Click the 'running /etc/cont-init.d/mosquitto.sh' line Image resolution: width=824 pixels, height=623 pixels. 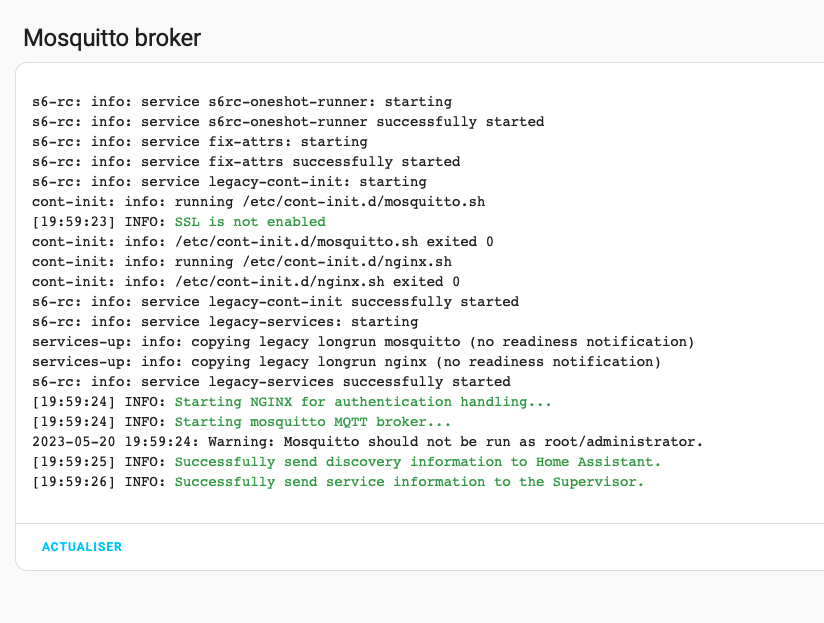coord(259,202)
